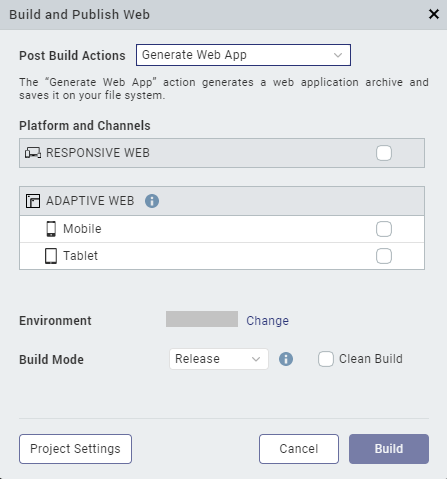Close the Build and Publish Web dialog

pyautogui.click(x=434, y=14)
